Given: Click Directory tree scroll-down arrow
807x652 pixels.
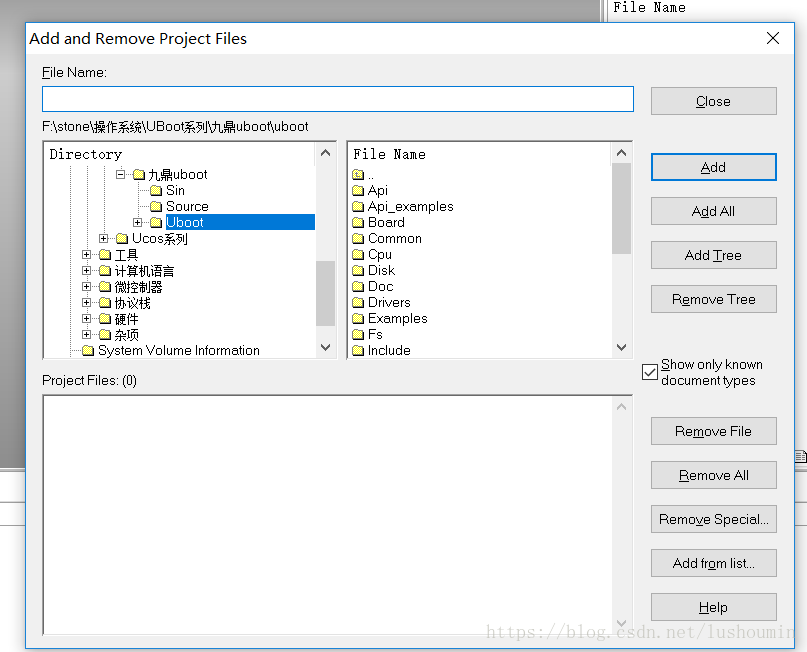Looking at the screenshot, I should click(325, 347).
